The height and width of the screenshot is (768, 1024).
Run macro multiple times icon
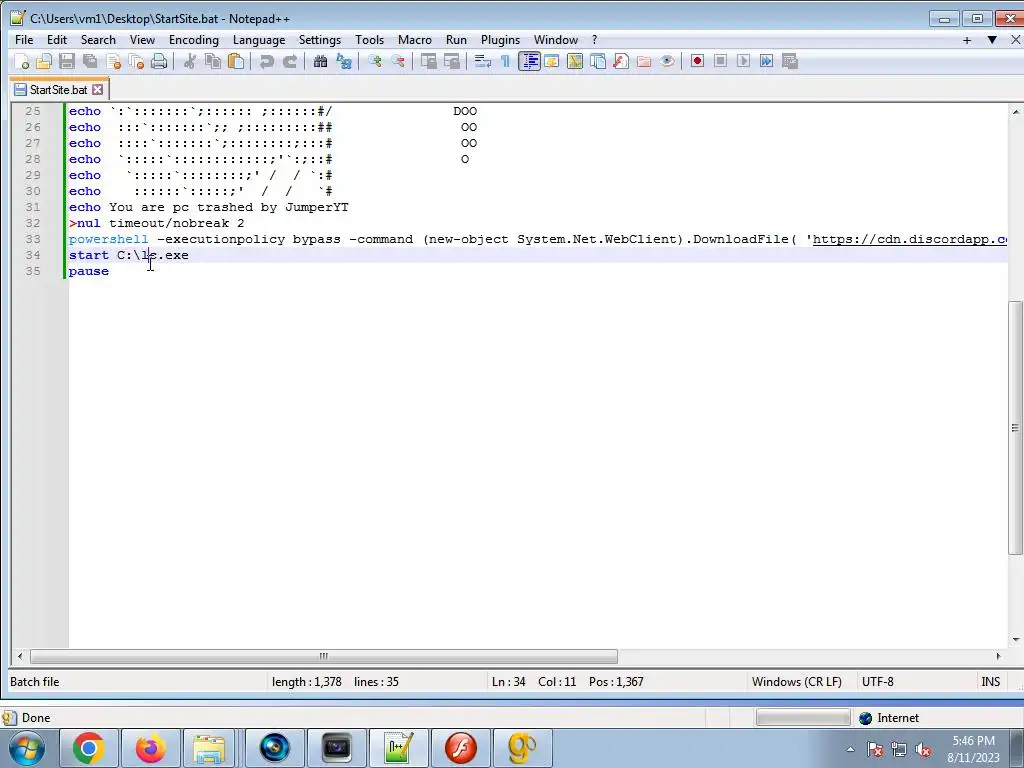(x=767, y=61)
